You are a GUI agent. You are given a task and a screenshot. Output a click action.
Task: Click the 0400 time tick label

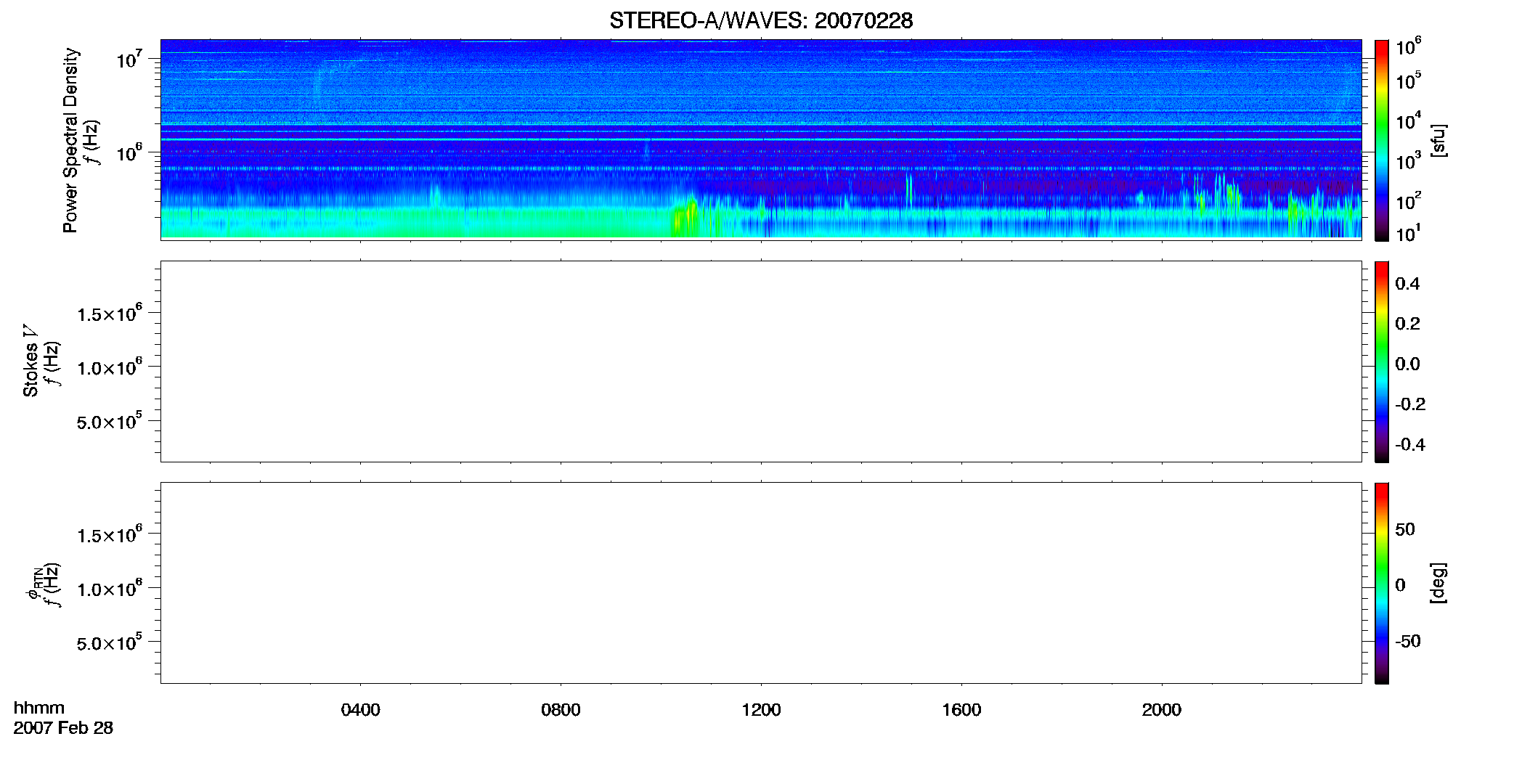360,710
